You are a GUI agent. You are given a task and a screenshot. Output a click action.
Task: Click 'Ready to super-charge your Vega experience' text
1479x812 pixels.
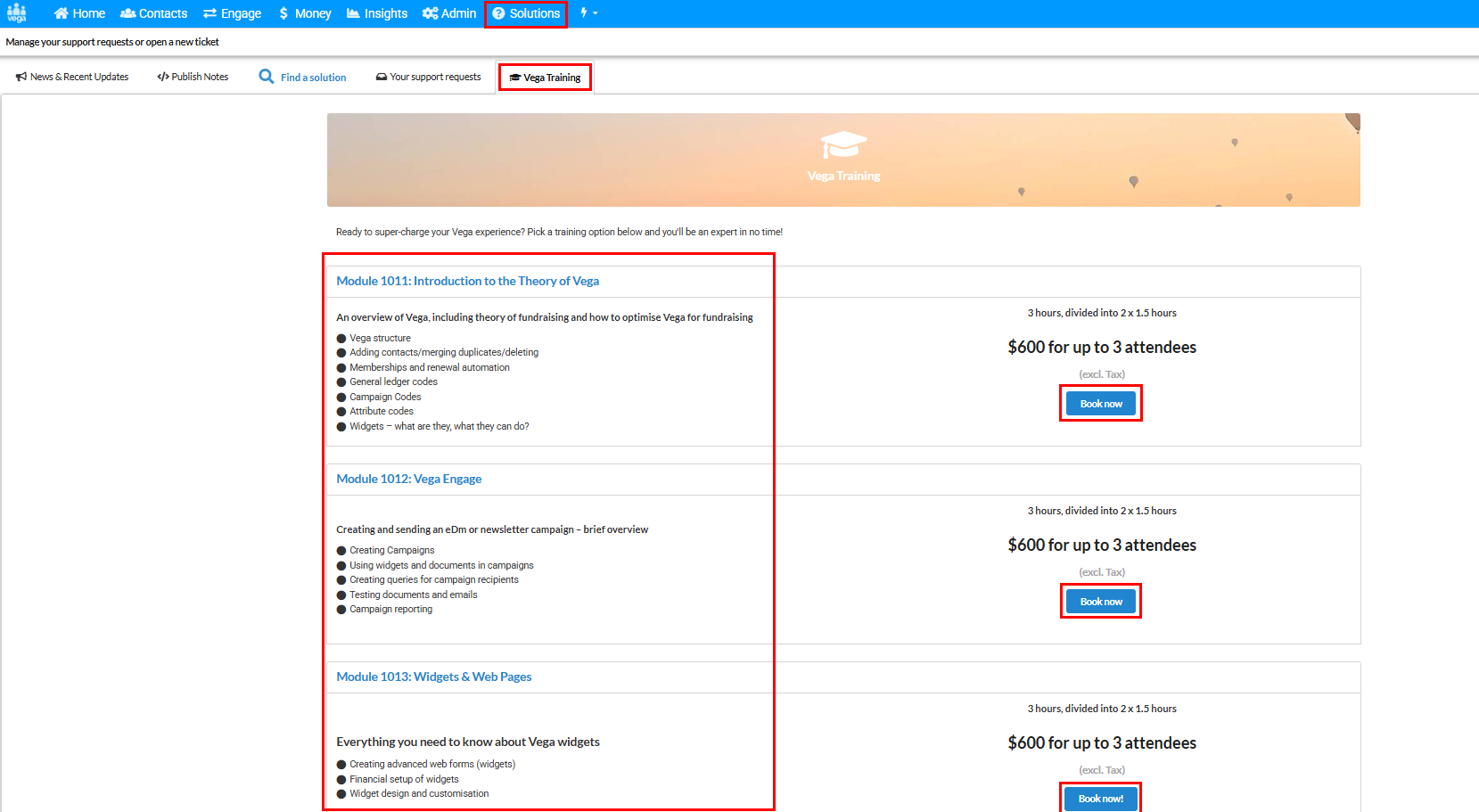pyautogui.click(x=559, y=232)
